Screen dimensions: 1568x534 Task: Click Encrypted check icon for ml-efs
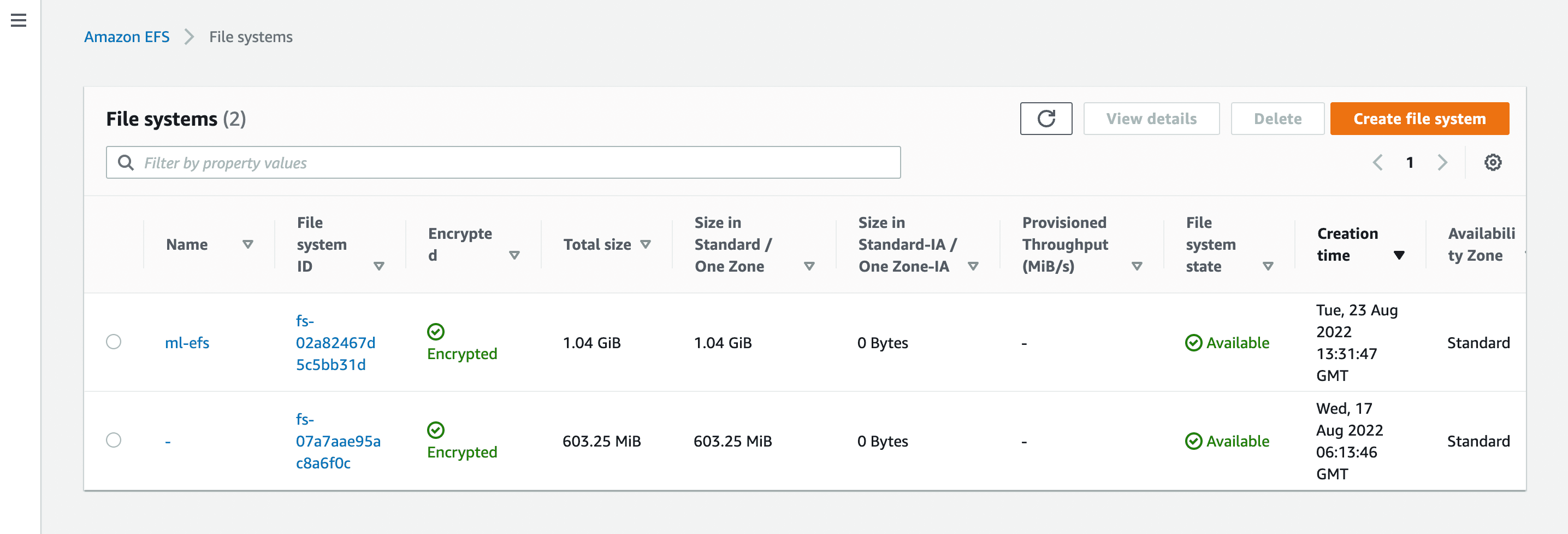coord(436,331)
